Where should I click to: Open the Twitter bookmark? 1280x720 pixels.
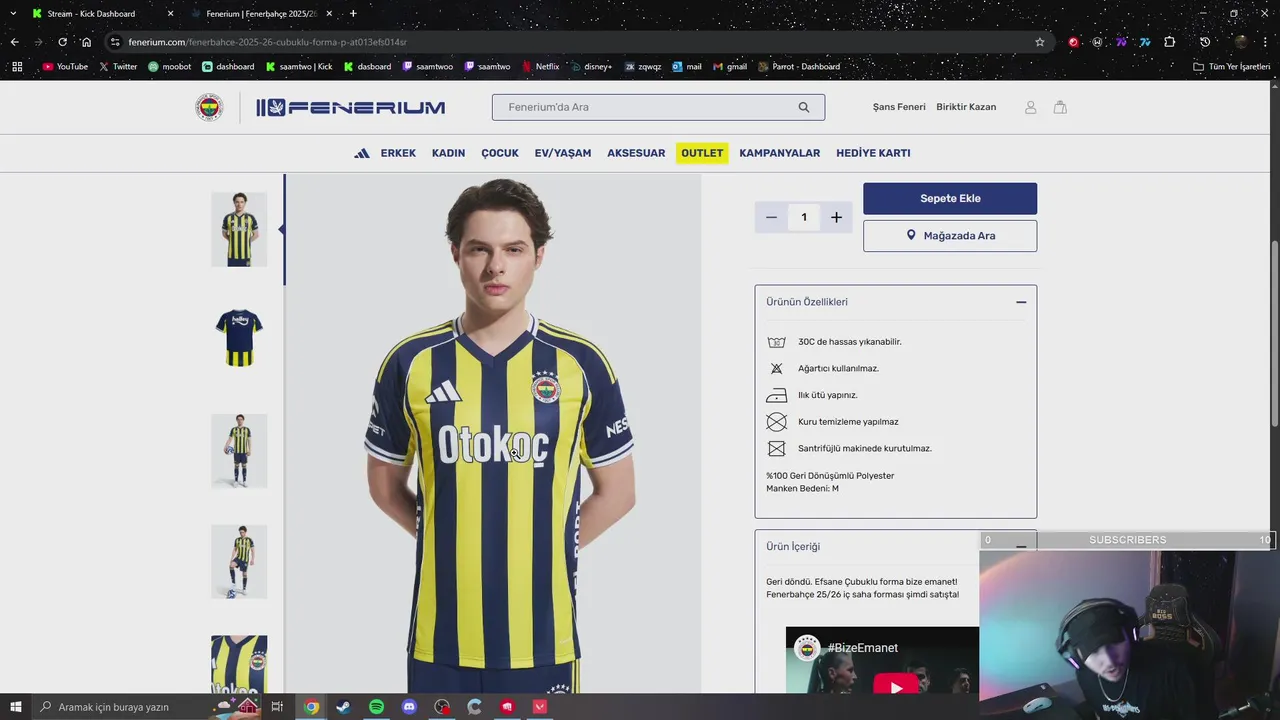(118, 67)
